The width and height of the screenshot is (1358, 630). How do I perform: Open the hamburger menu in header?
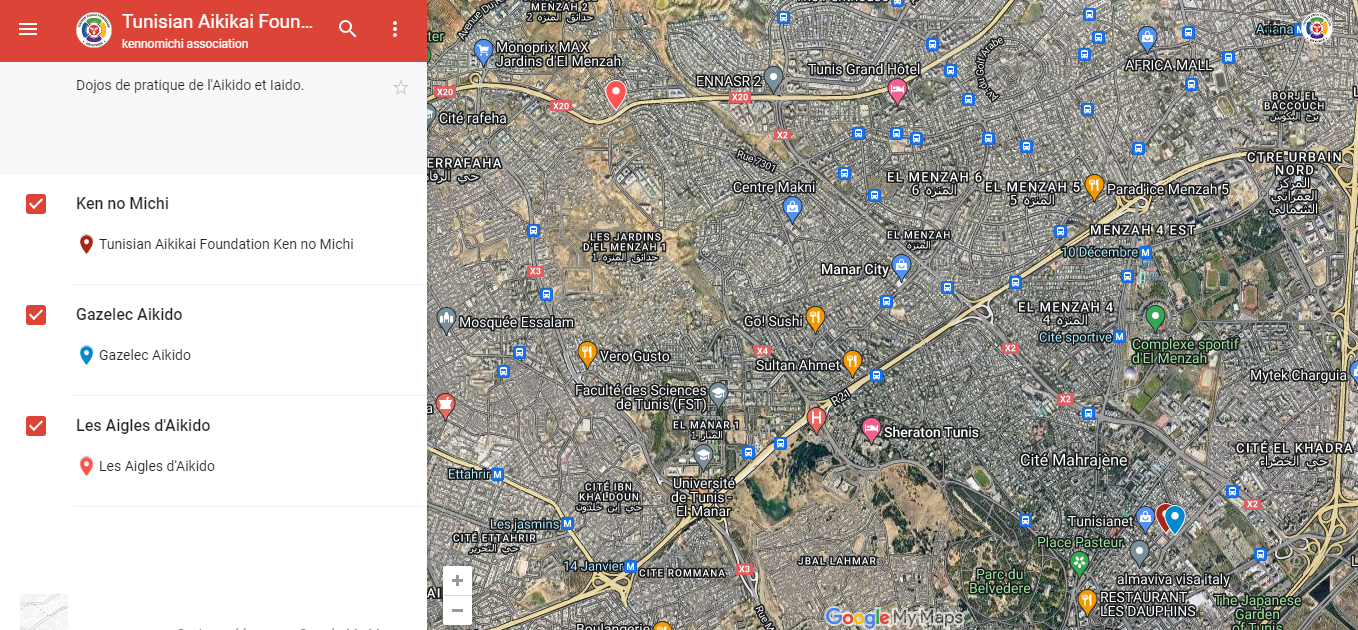(x=28, y=29)
